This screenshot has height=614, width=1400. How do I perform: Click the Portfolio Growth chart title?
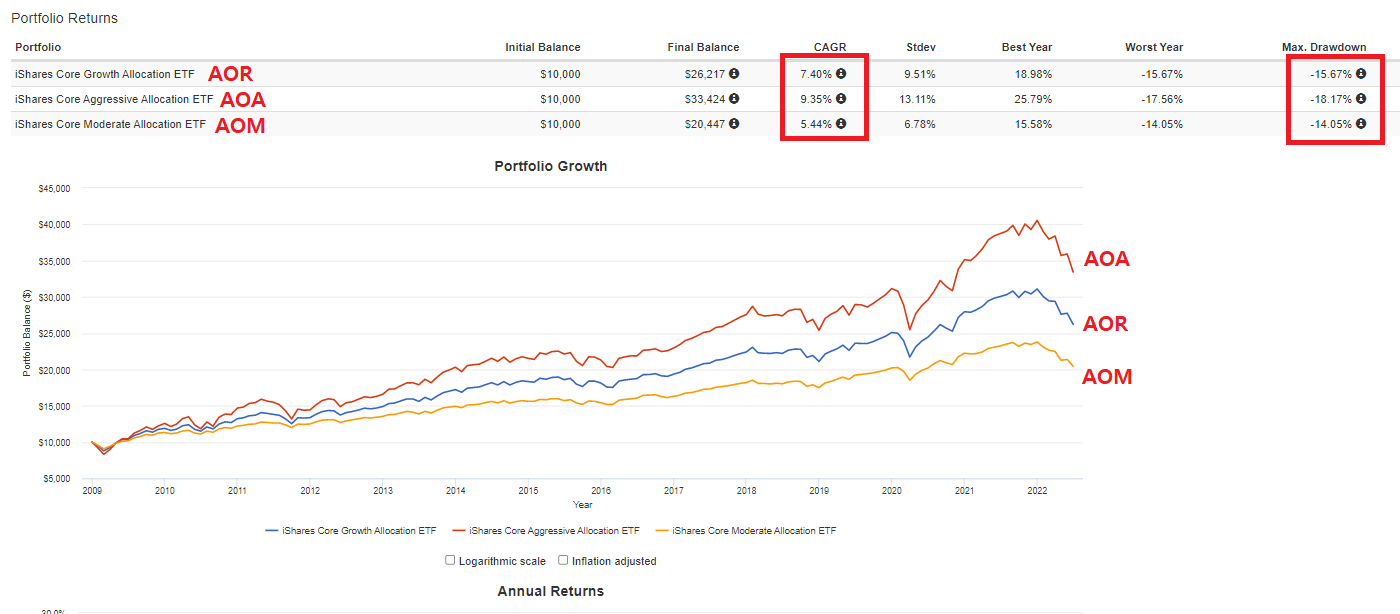[551, 166]
